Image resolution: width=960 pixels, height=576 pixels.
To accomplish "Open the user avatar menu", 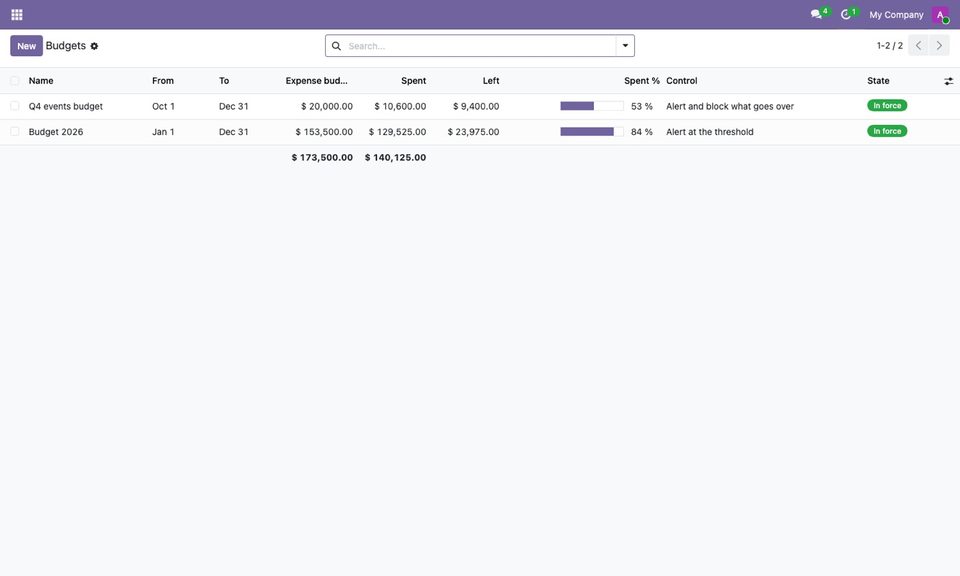I will pos(940,15).
